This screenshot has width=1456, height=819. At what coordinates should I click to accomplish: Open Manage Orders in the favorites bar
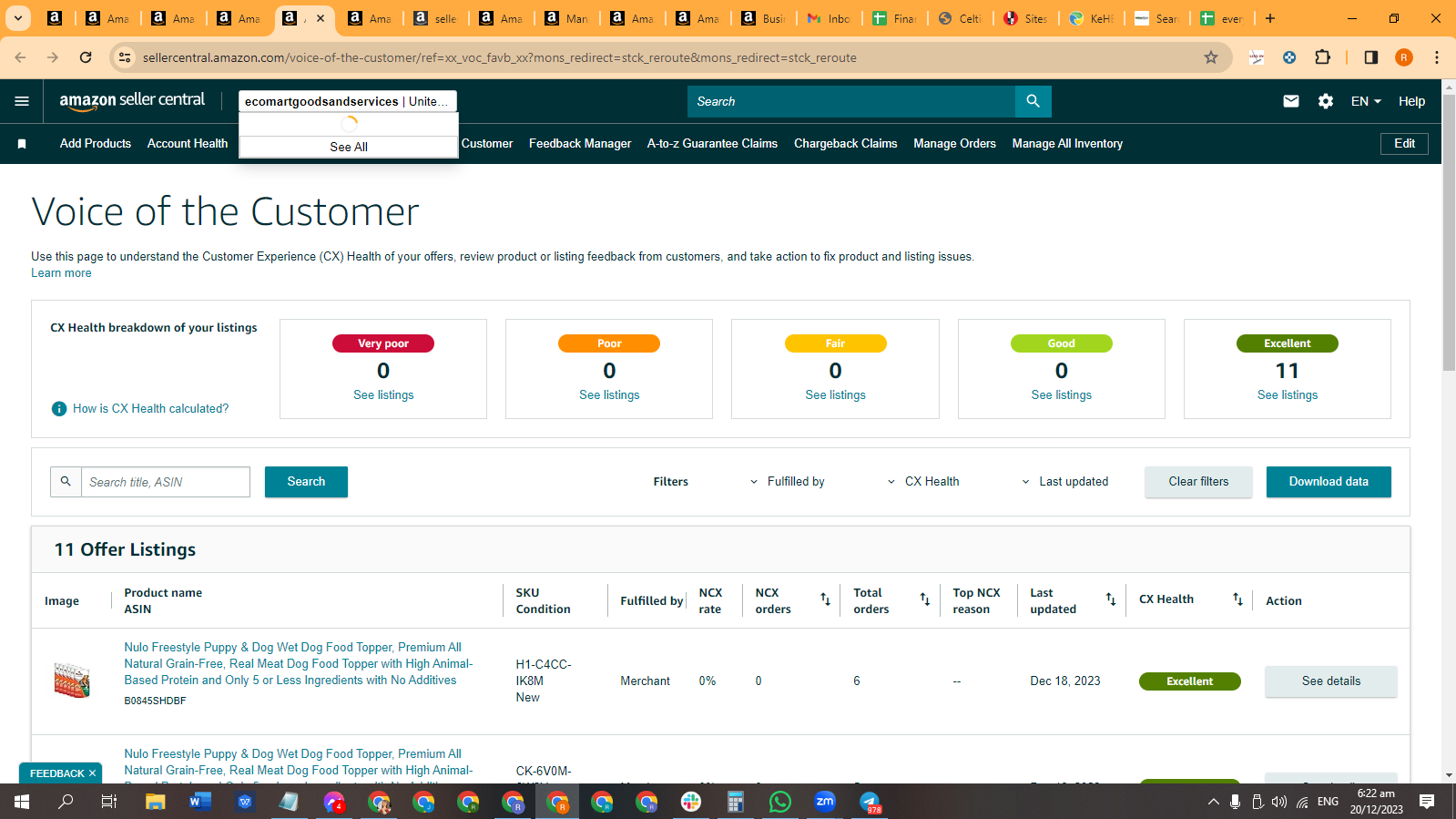(954, 144)
